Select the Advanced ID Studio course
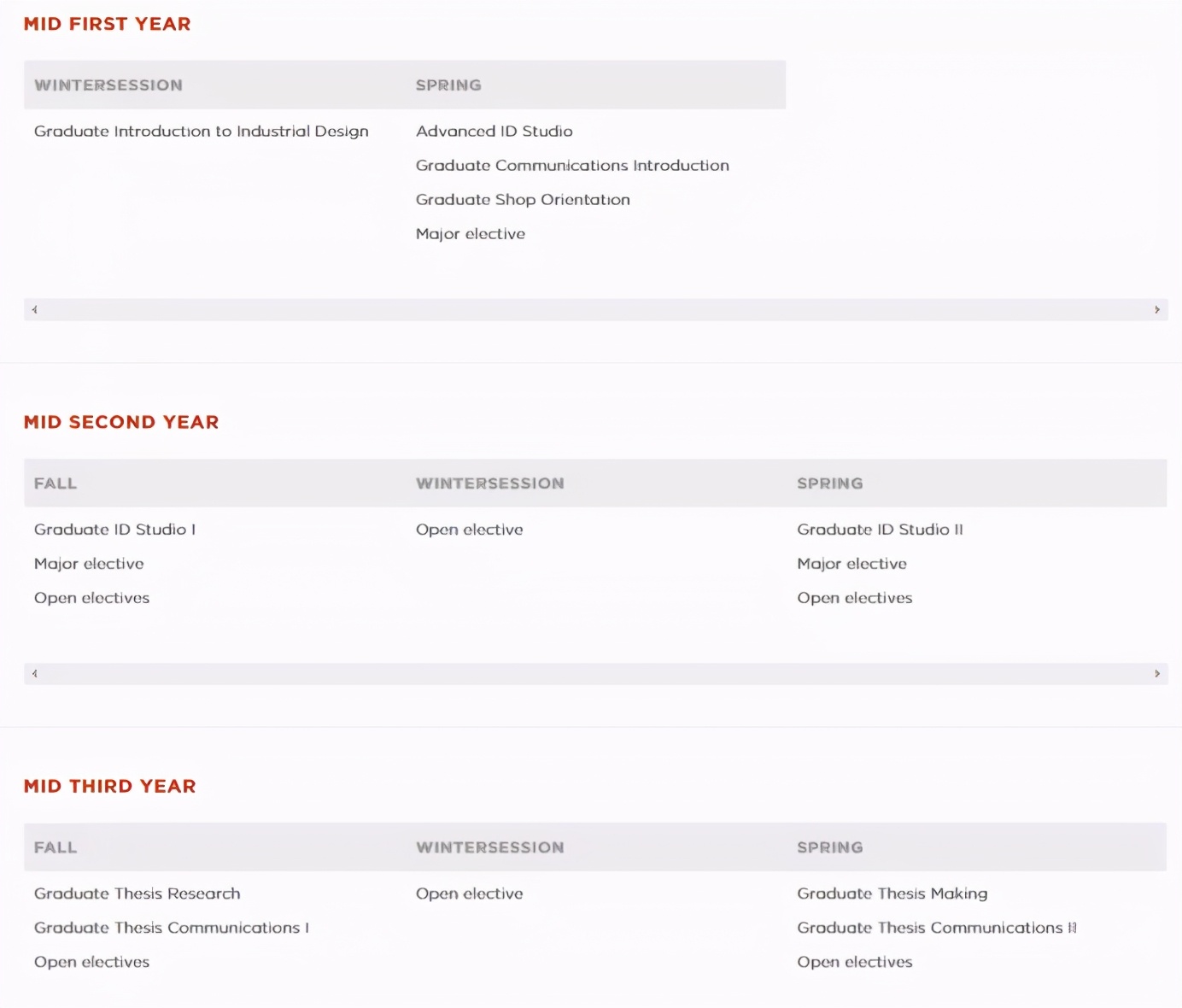1182x1008 pixels. click(x=494, y=132)
